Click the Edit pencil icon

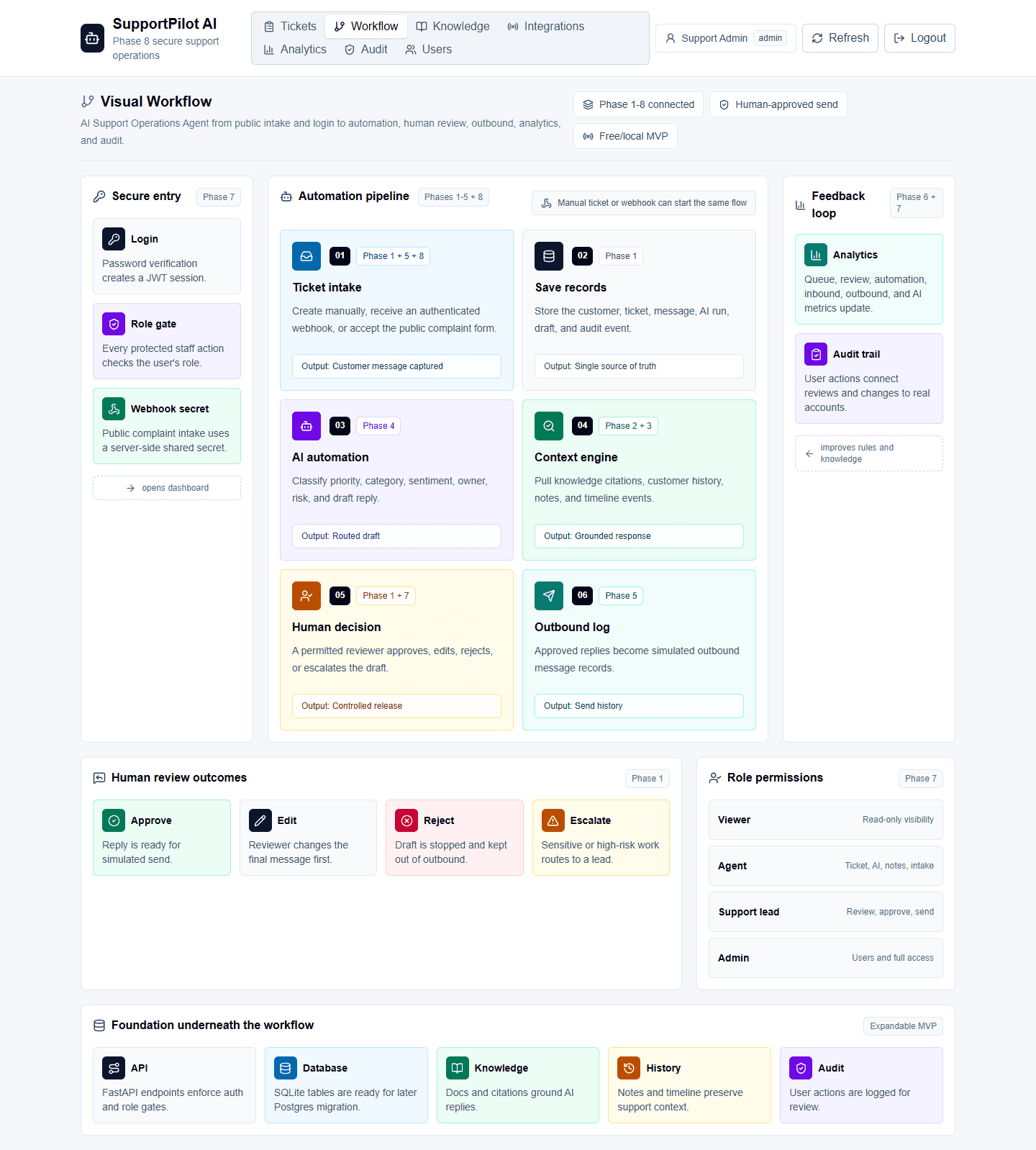pos(260,820)
